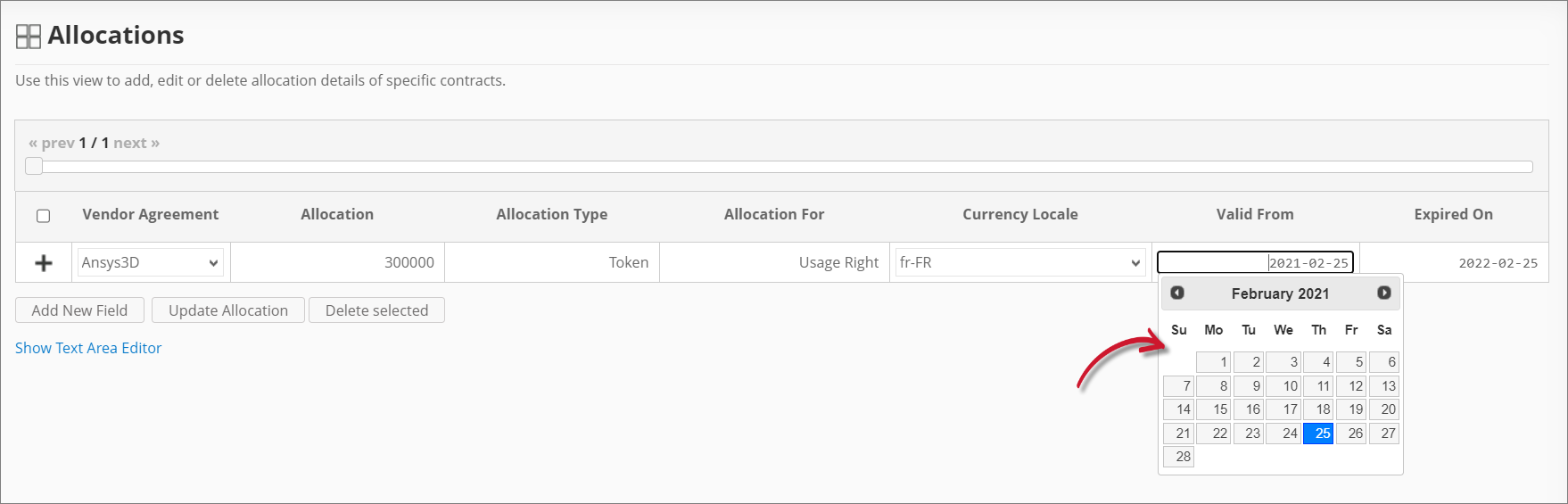Click the previous month arrow in calendar

tap(1177, 293)
